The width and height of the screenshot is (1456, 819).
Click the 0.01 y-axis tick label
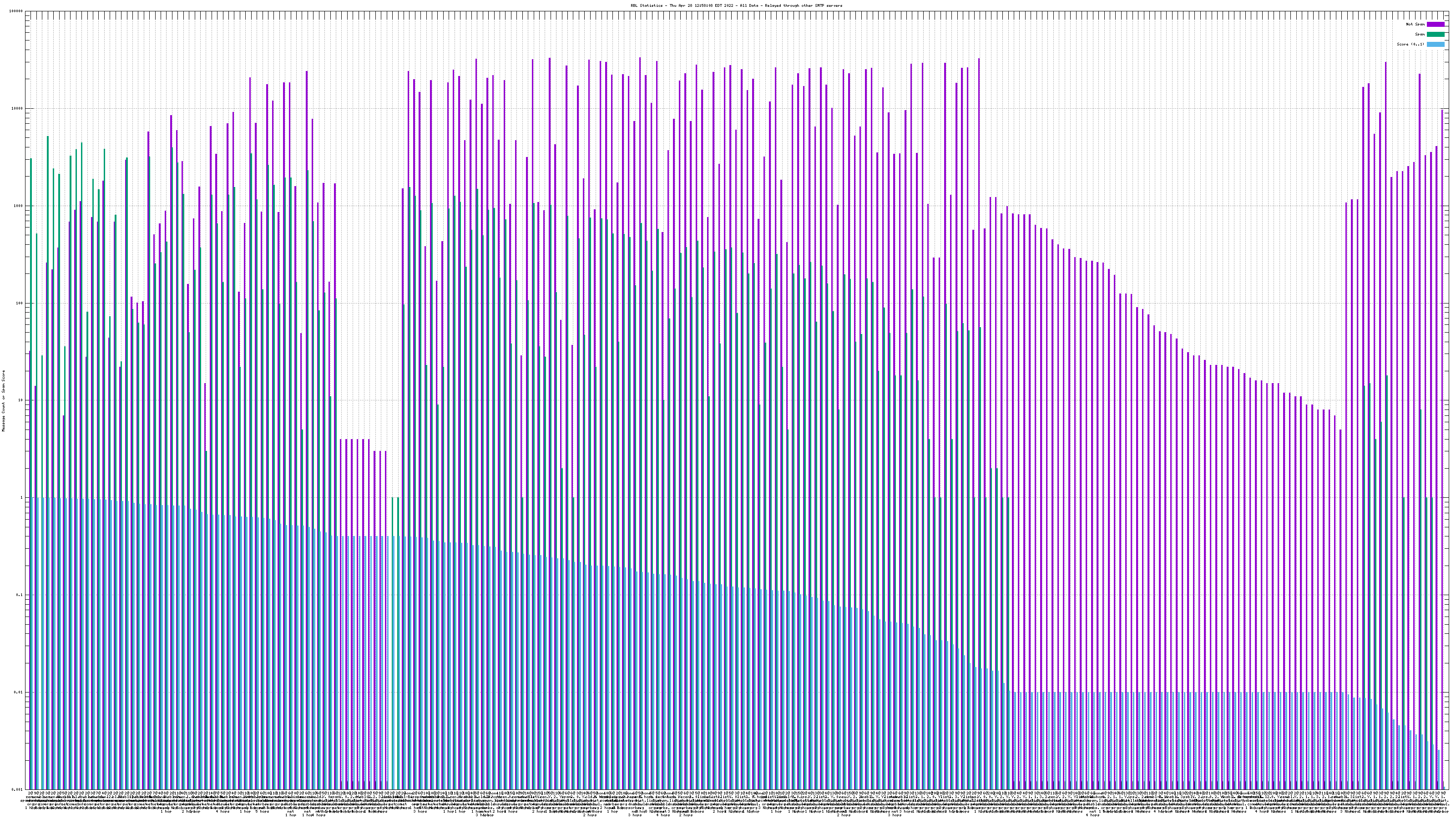[x=19, y=692]
